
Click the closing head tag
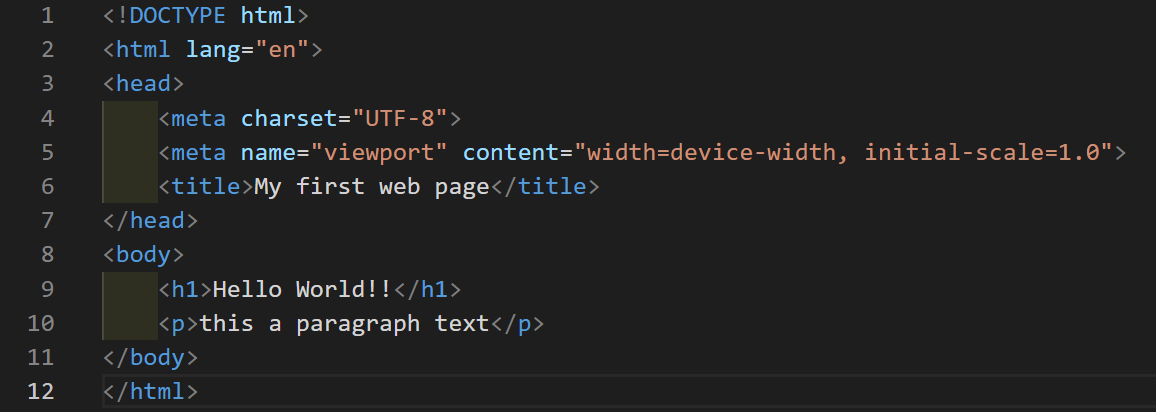150,220
